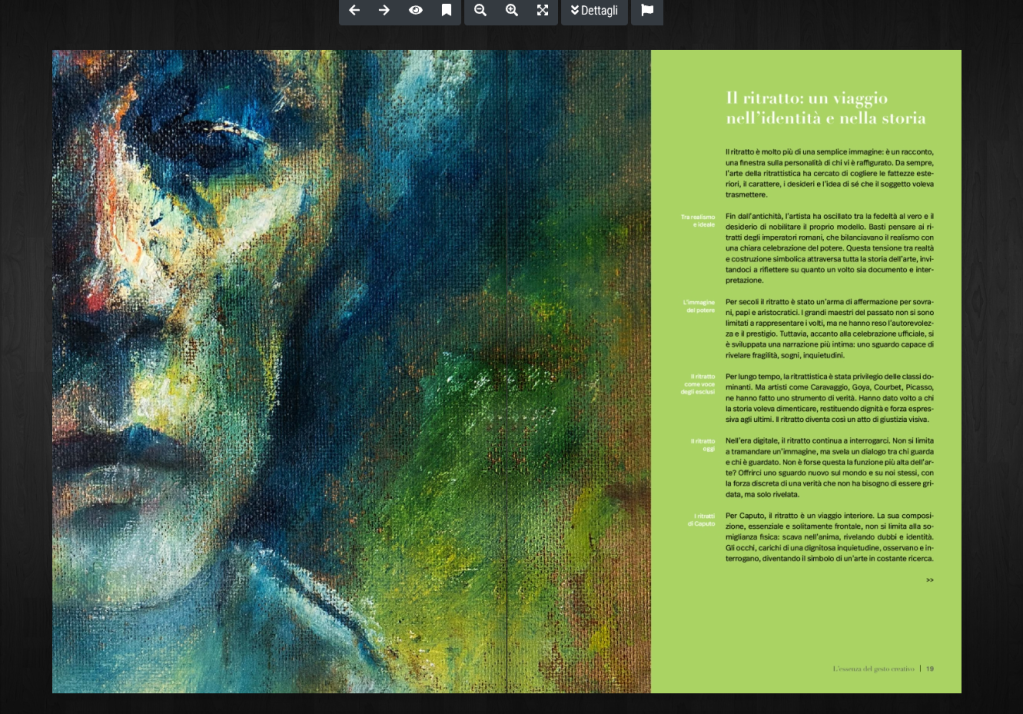Zoom out using the magnifier minus icon
Viewport: 1023px width, 714px height.
(480, 11)
